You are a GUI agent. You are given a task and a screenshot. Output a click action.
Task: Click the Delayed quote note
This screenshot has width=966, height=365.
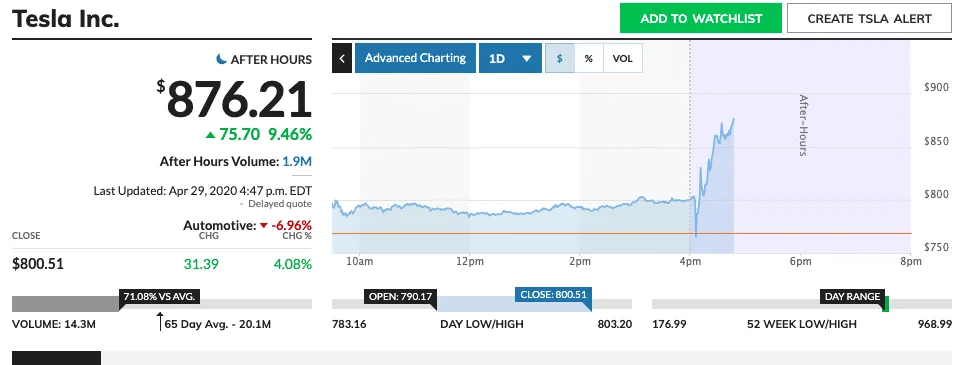pos(280,204)
